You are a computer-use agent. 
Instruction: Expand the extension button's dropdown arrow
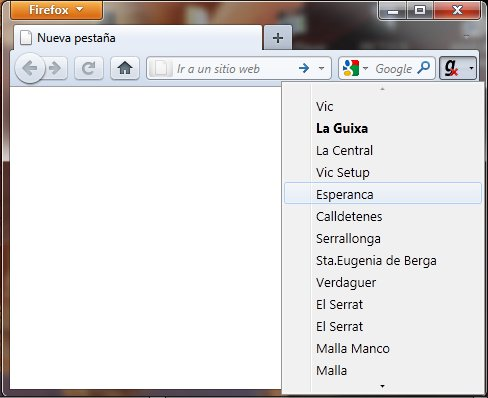[471, 68]
